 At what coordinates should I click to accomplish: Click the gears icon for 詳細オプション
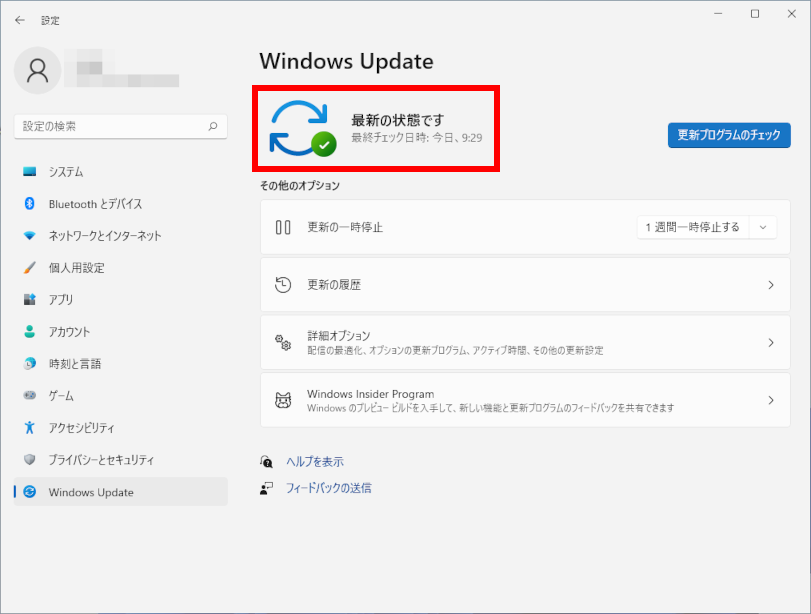[283, 343]
